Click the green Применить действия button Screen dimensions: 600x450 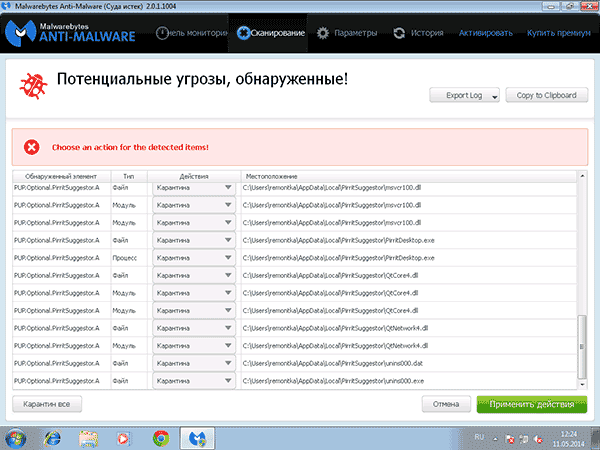tap(532, 404)
